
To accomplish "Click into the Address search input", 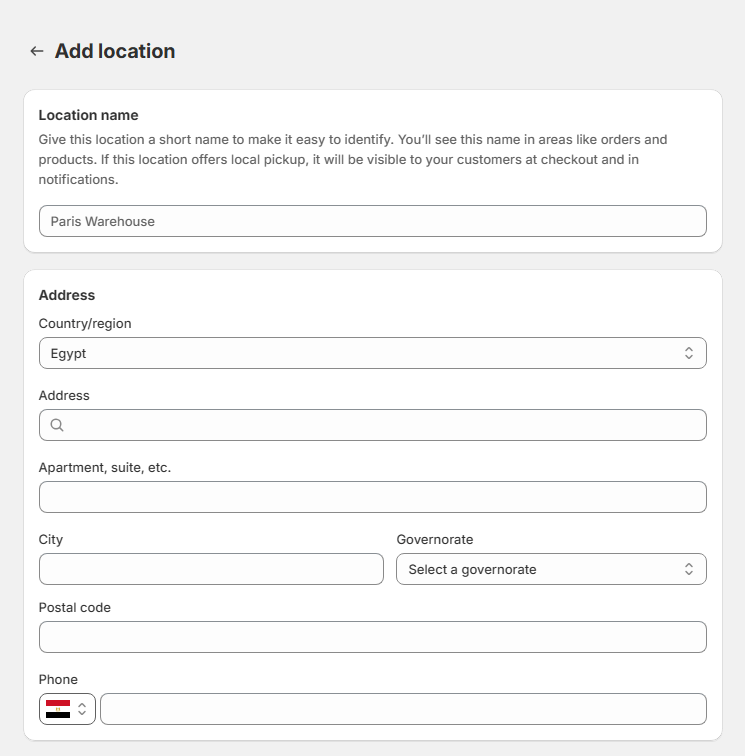I will [x=385, y=425].
